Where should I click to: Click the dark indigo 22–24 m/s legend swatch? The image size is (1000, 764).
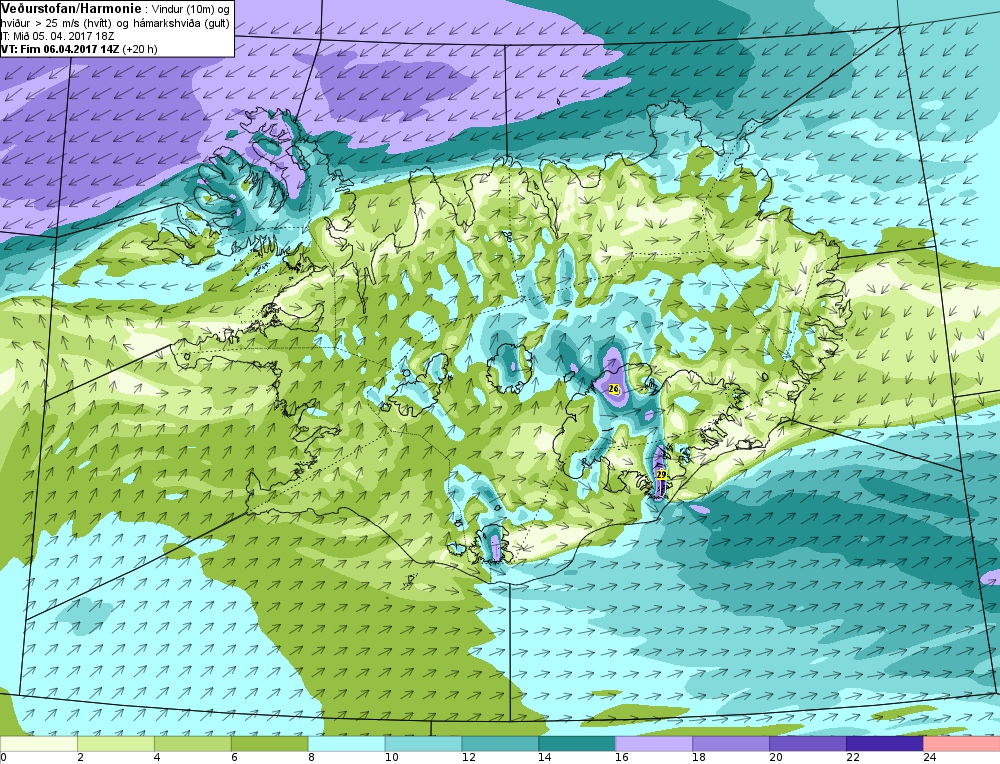pos(885,744)
